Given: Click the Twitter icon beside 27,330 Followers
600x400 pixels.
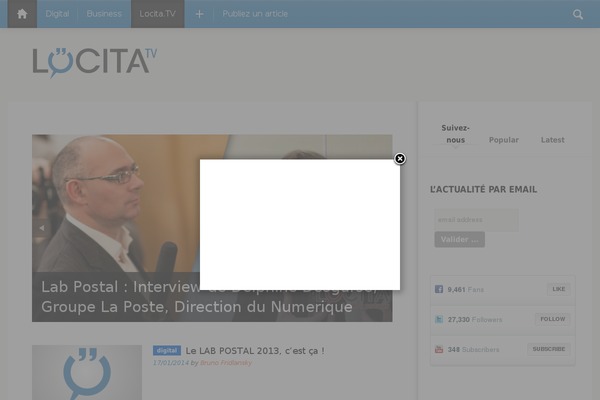Looking at the screenshot, I should pos(439,319).
